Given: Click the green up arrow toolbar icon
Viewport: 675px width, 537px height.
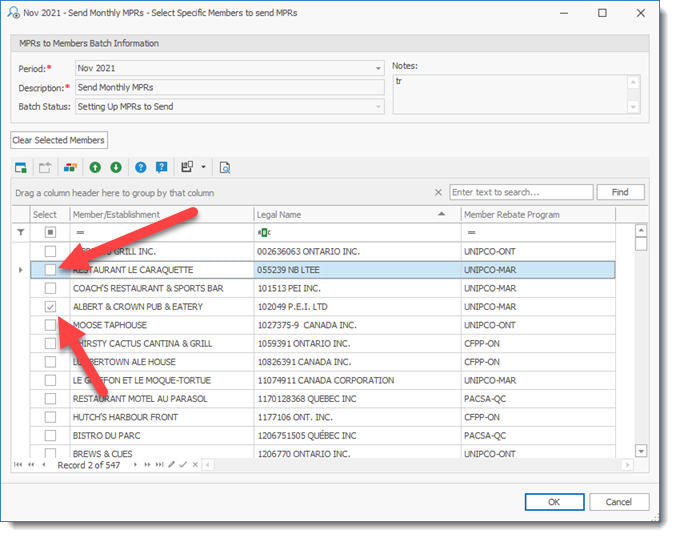Looking at the screenshot, I should pyautogui.click(x=95, y=167).
